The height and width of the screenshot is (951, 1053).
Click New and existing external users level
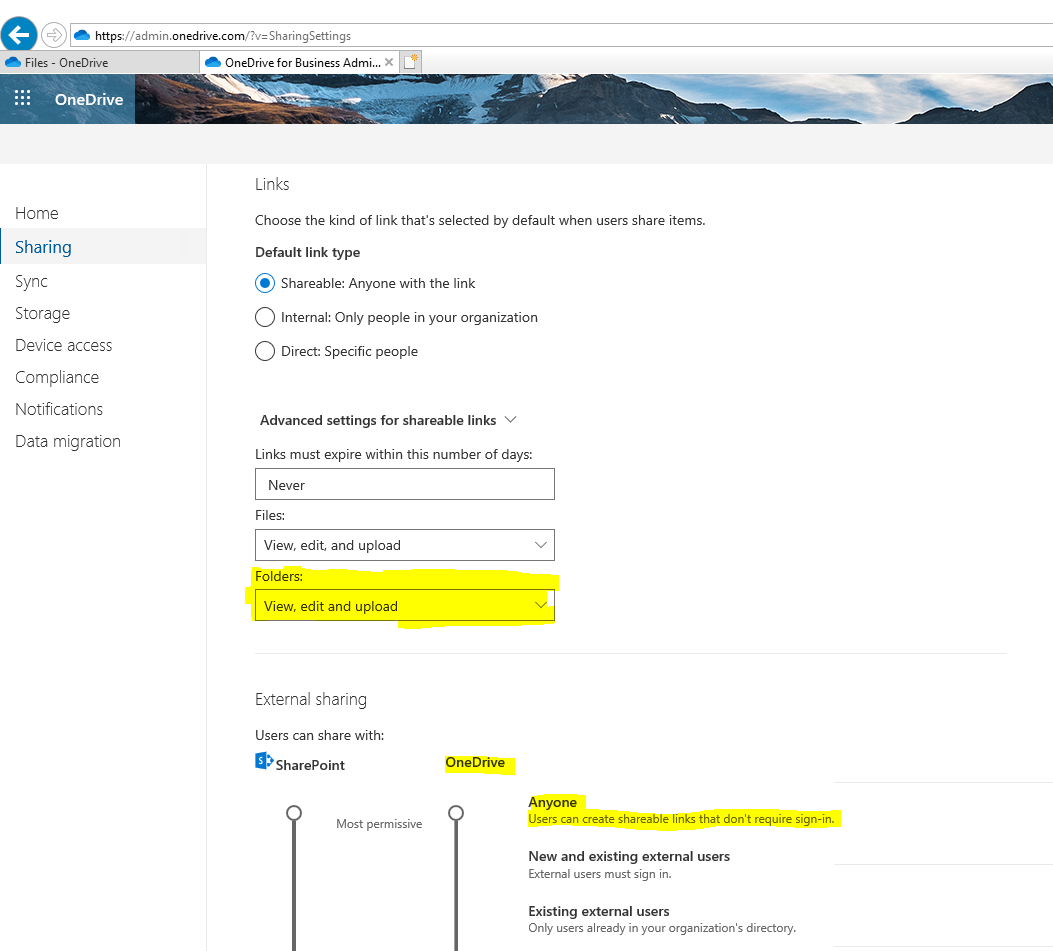click(629, 856)
